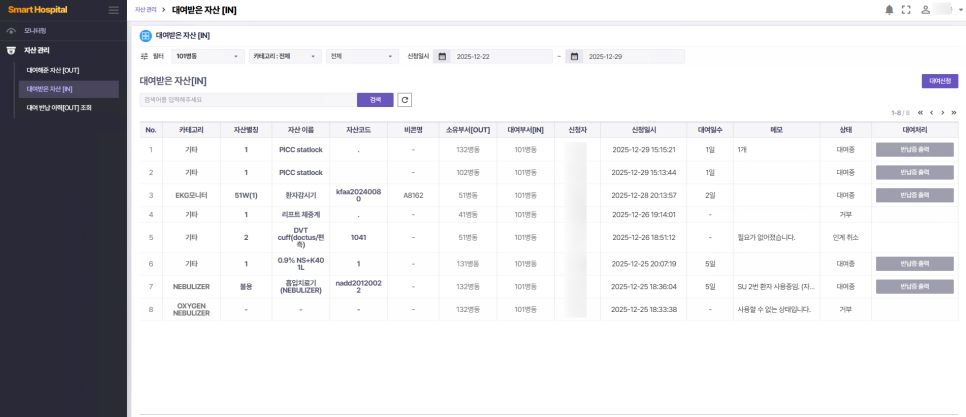The height and width of the screenshot is (417, 966).
Task: Select 대여해준 자산 [OUT] menu item
Action: coord(53,70)
